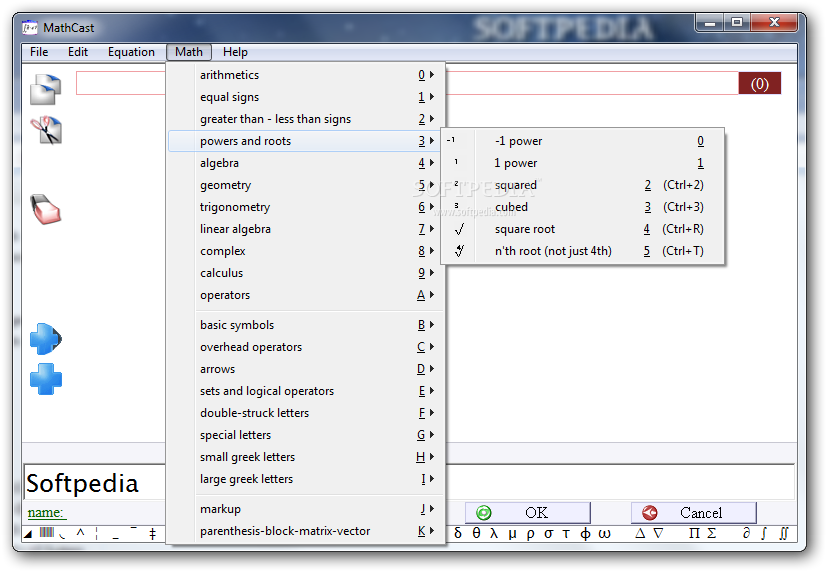Viewport: 827px width, 572px height.
Task: Insert capital Sigma Σ sum symbol
Action: 712,533
